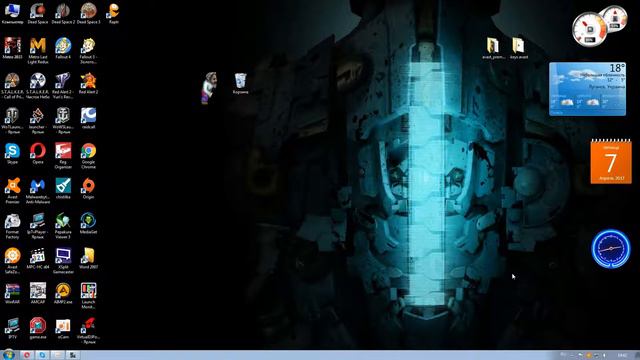Launch the Format Factory shortcut

(12, 226)
